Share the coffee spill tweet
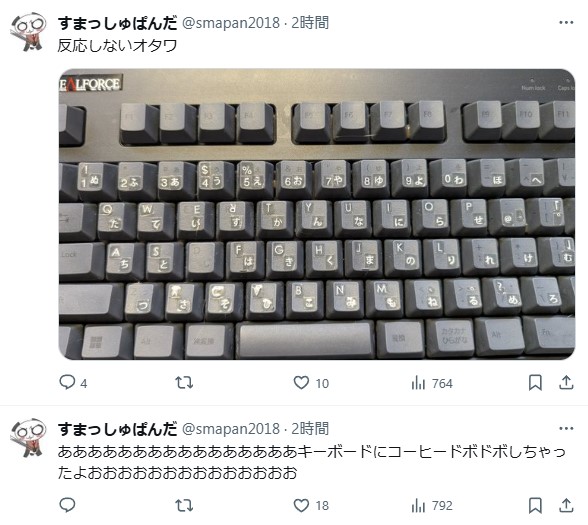 pyautogui.click(x=566, y=506)
